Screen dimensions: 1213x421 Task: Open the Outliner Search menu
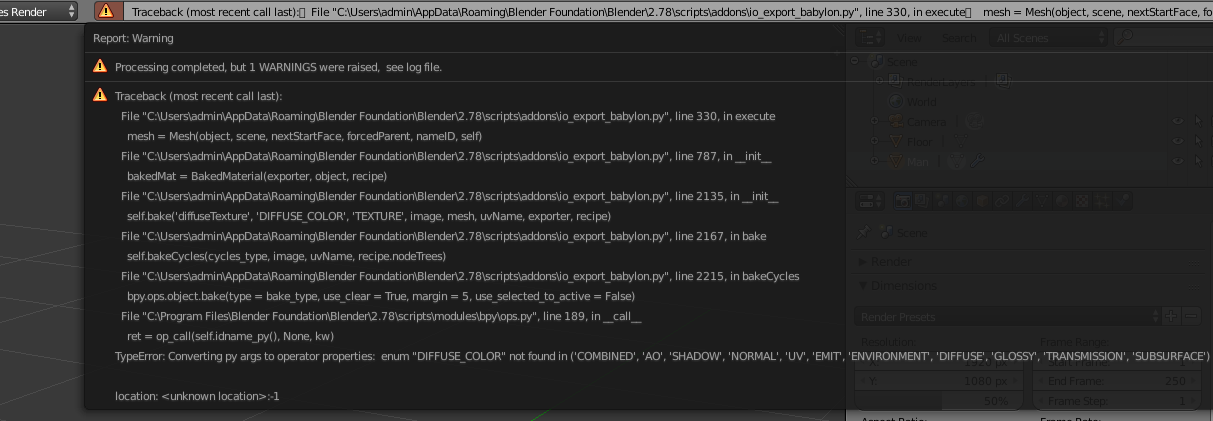click(x=959, y=38)
